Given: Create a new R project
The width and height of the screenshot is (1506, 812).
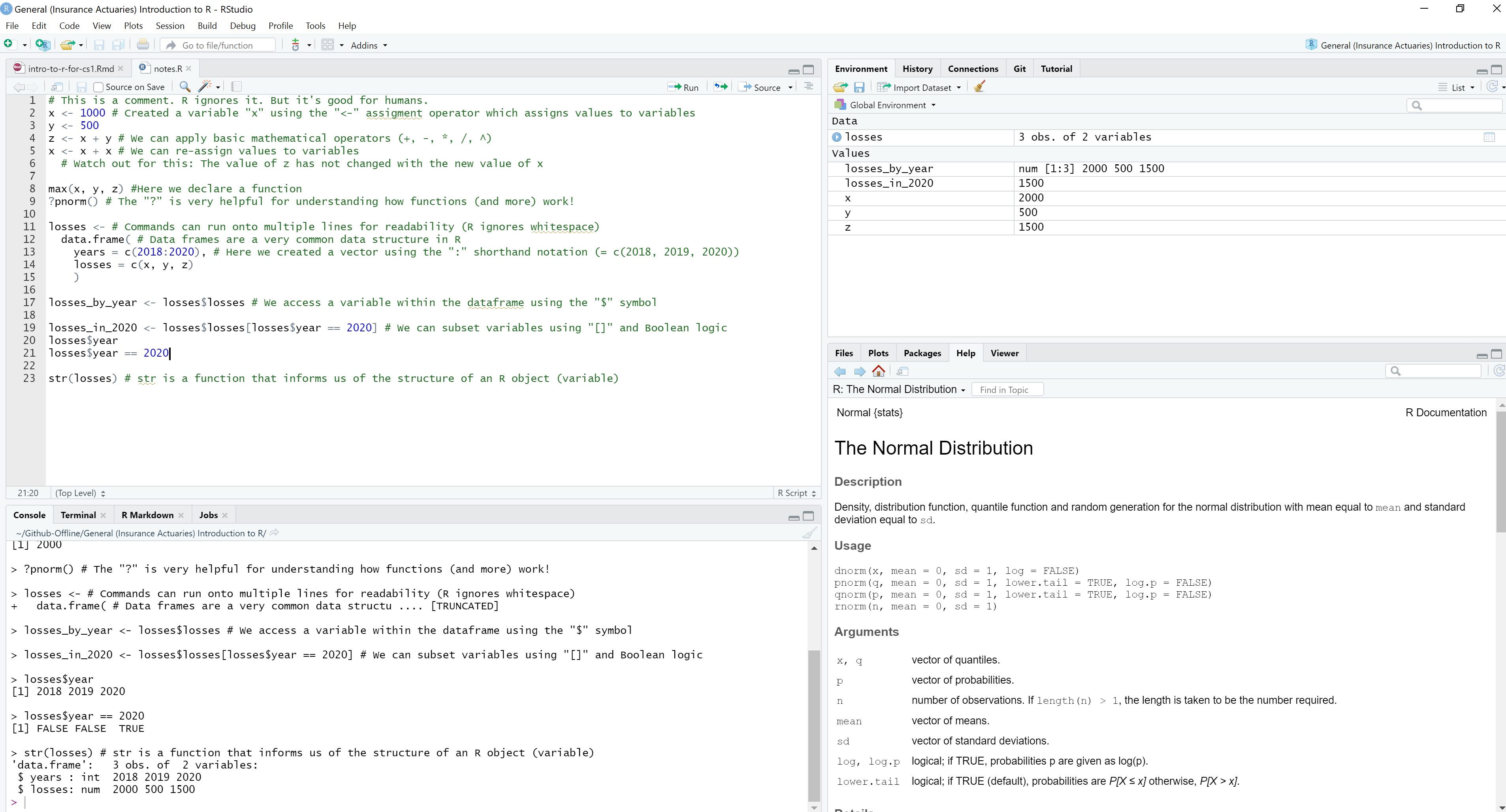Looking at the screenshot, I should pos(42,44).
